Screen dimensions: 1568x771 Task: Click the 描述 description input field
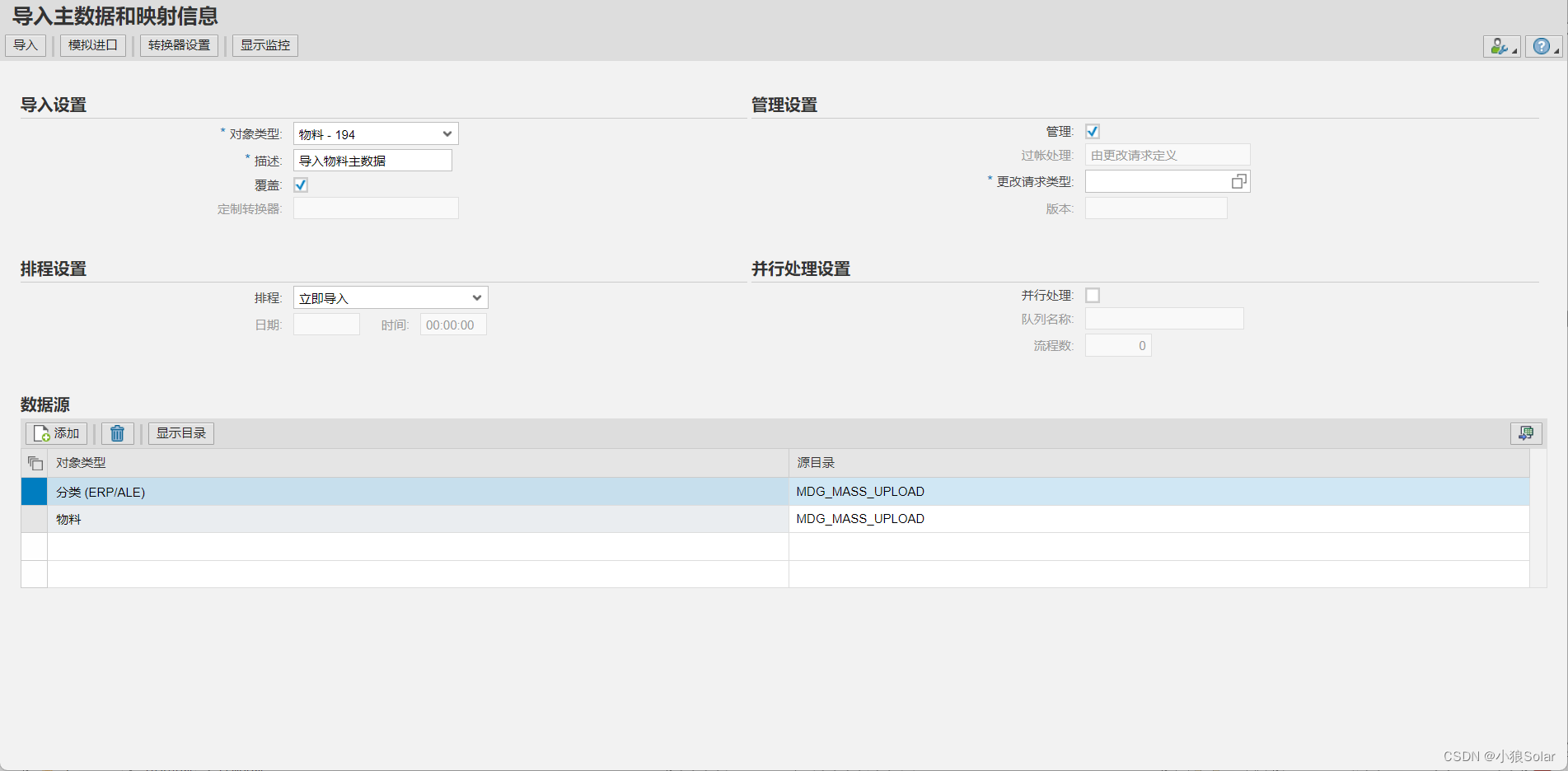(x=372, y=161)
